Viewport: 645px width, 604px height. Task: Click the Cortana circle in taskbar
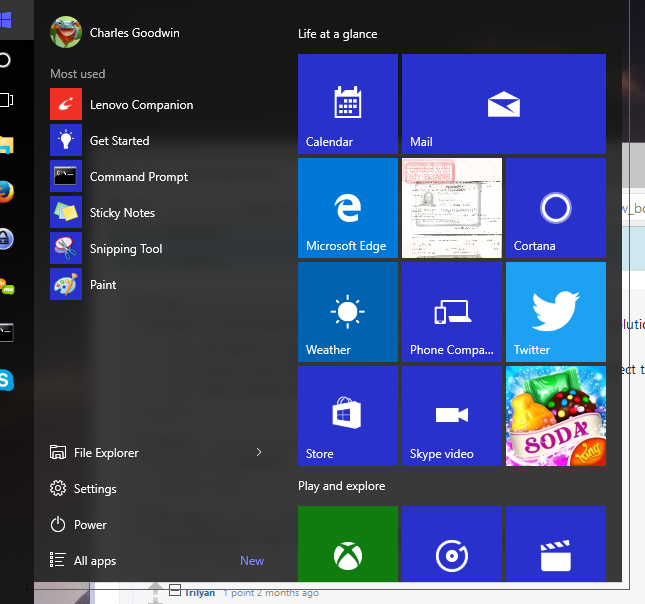(x=4, y=60)
